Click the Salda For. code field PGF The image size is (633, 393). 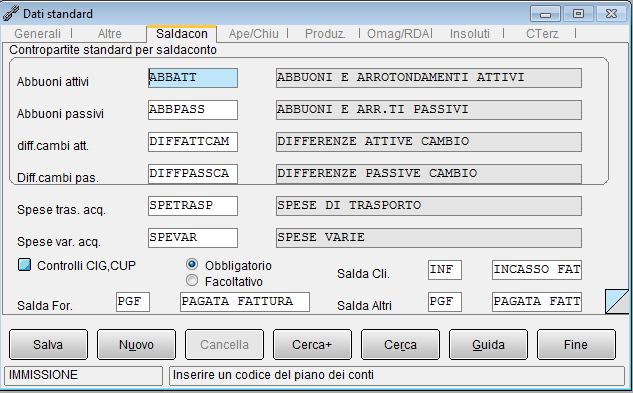coord(133,302)
